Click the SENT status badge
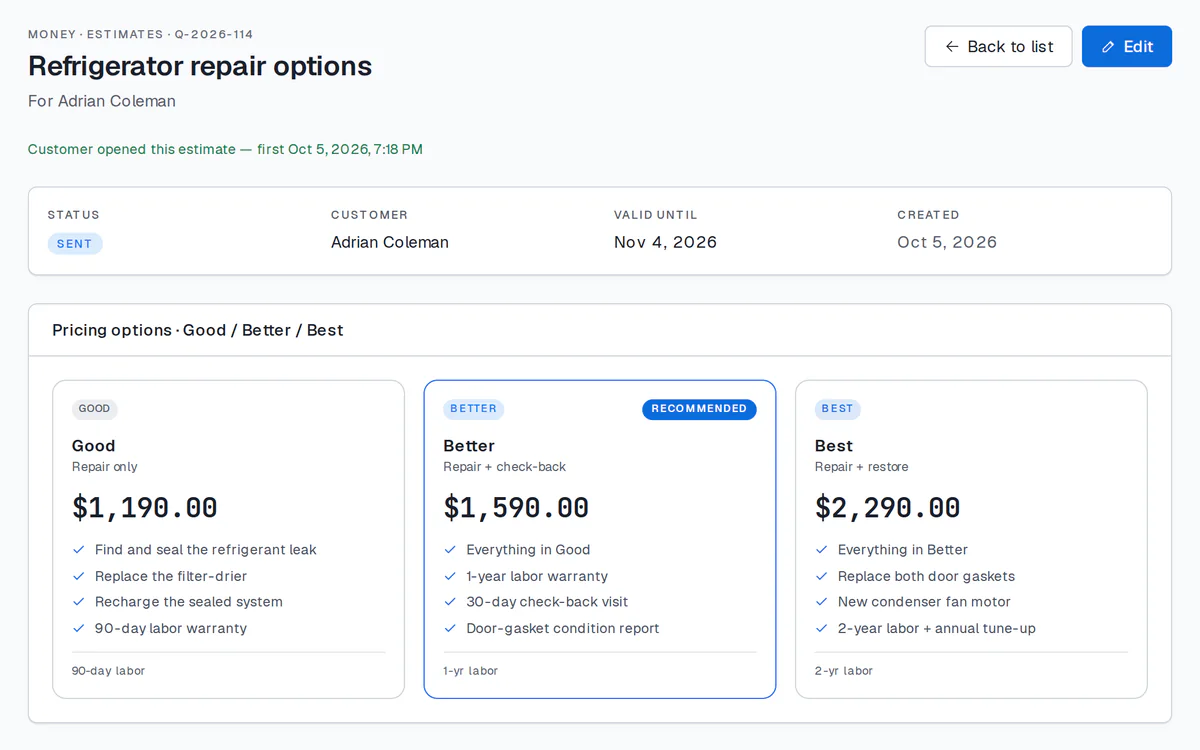The width and height of the screenshot is (1200, 750). [x=74, y=244]
